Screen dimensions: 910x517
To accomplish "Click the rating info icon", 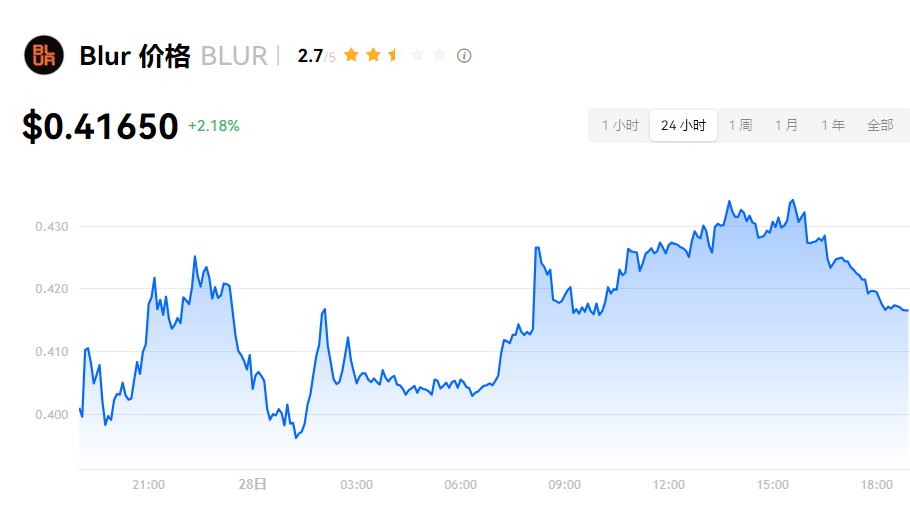I will [x=464, y=56].
